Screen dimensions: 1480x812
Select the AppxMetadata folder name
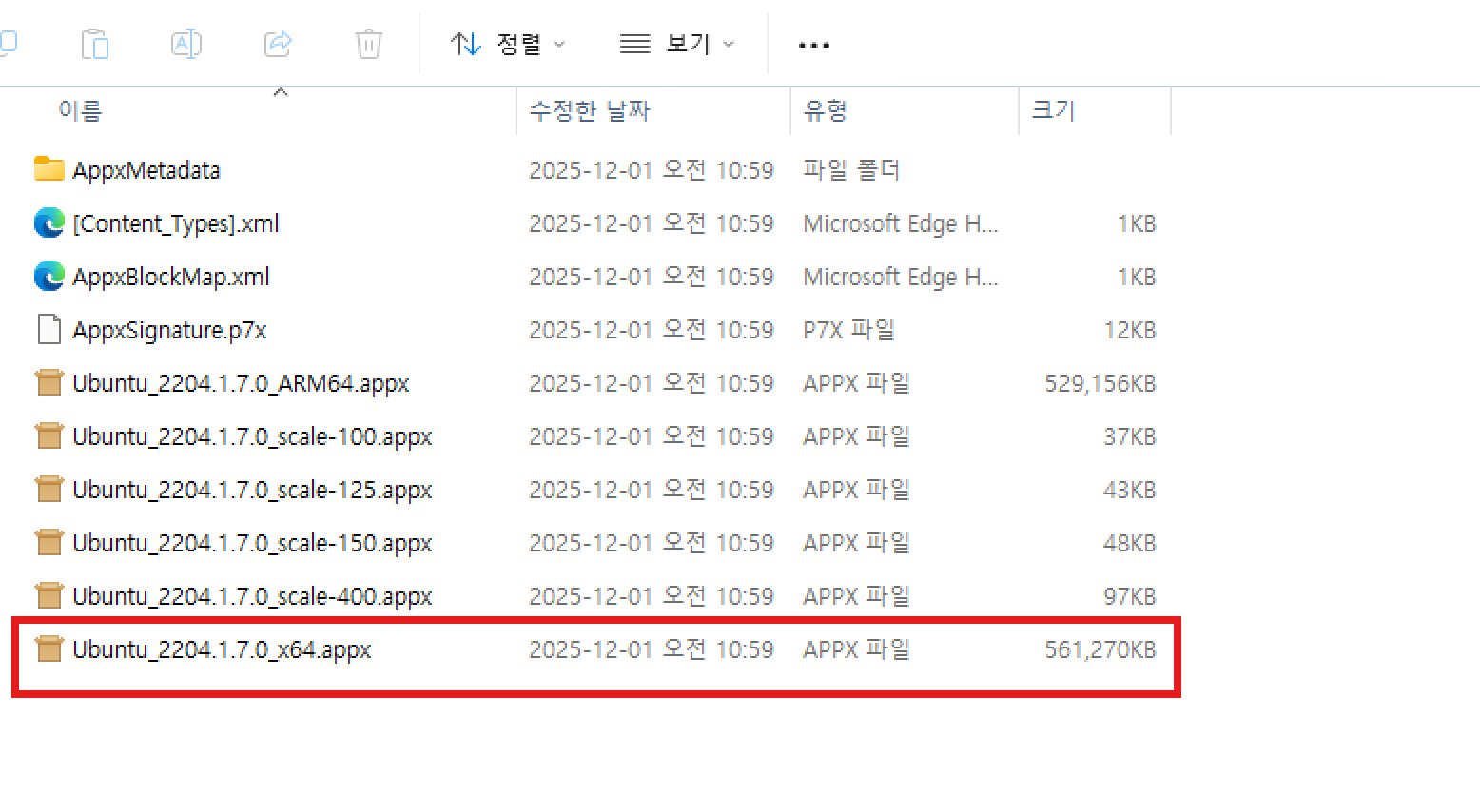pyautogui.click(x=146, y=170)
